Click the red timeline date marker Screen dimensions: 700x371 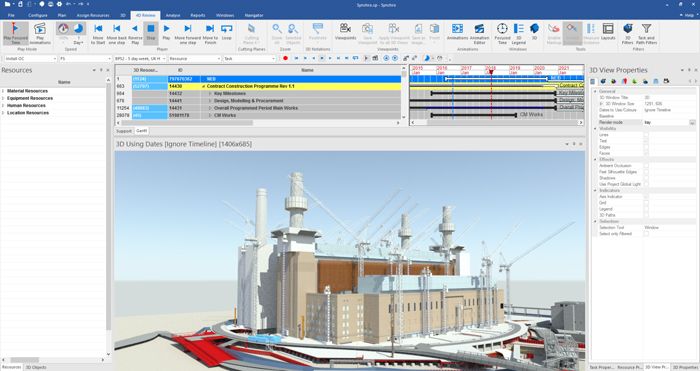(x=491, y=72)
